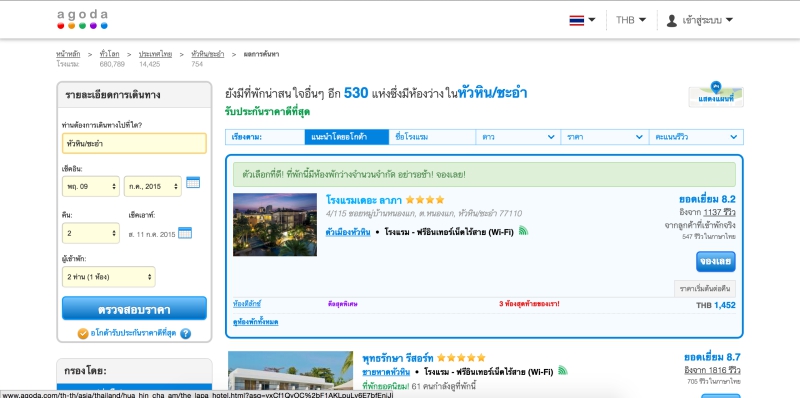Click the ชายหาดหัวหิน location link

tap(386, 372)
